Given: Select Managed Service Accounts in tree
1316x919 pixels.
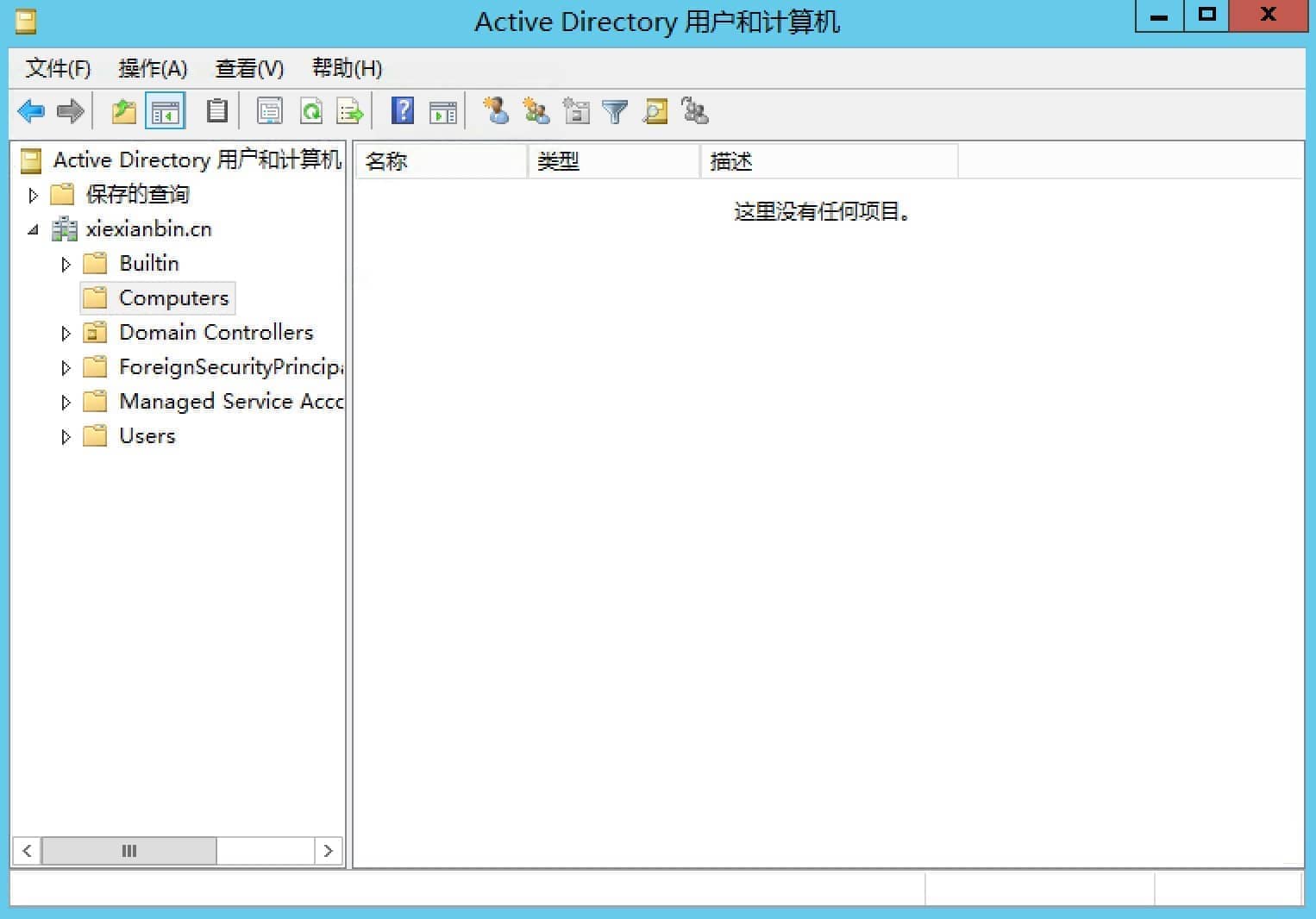Looking at the screenshot, I should pyautogui.click(x=231, y=402).
